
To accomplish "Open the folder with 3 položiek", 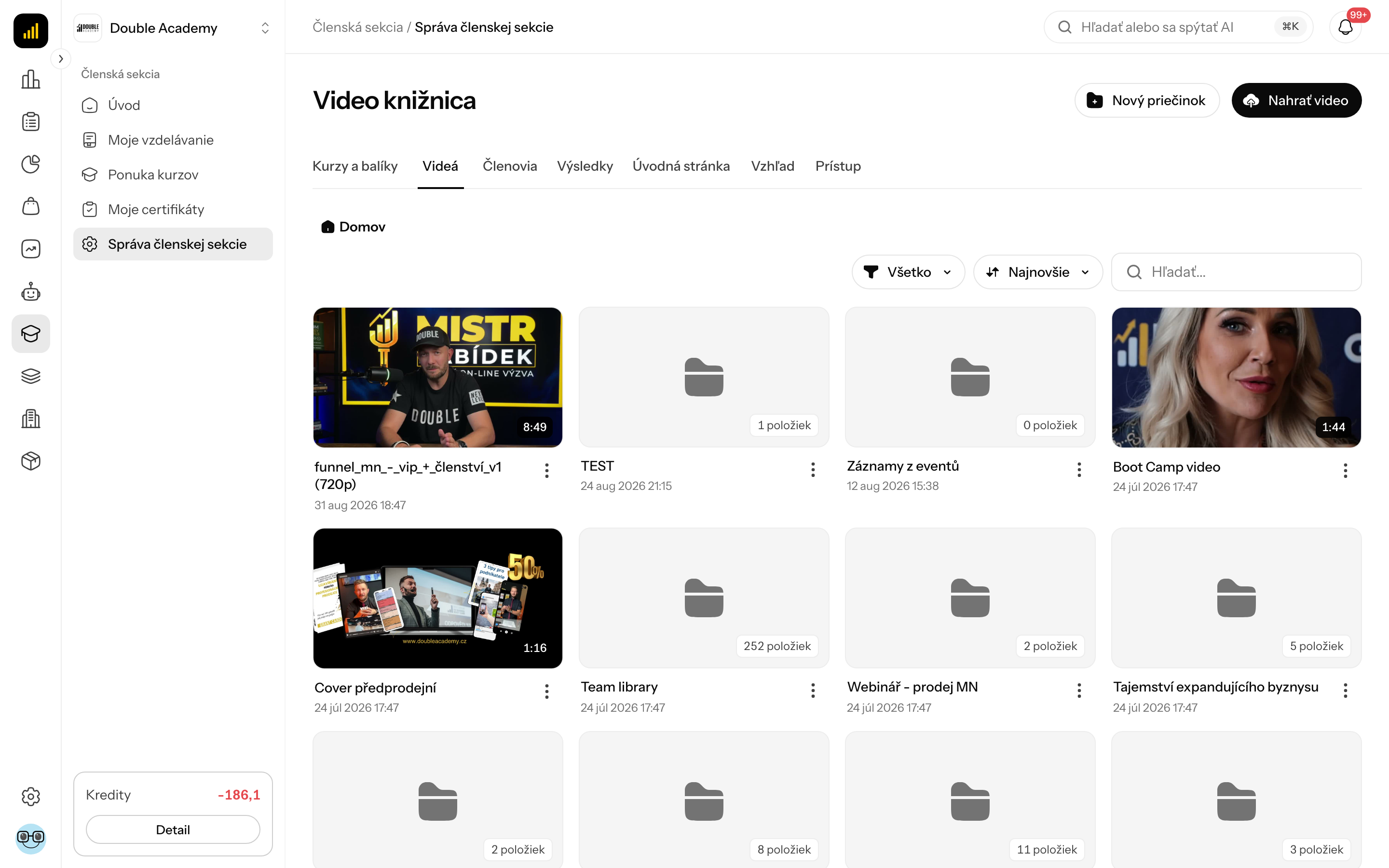I will (1236, 800).
